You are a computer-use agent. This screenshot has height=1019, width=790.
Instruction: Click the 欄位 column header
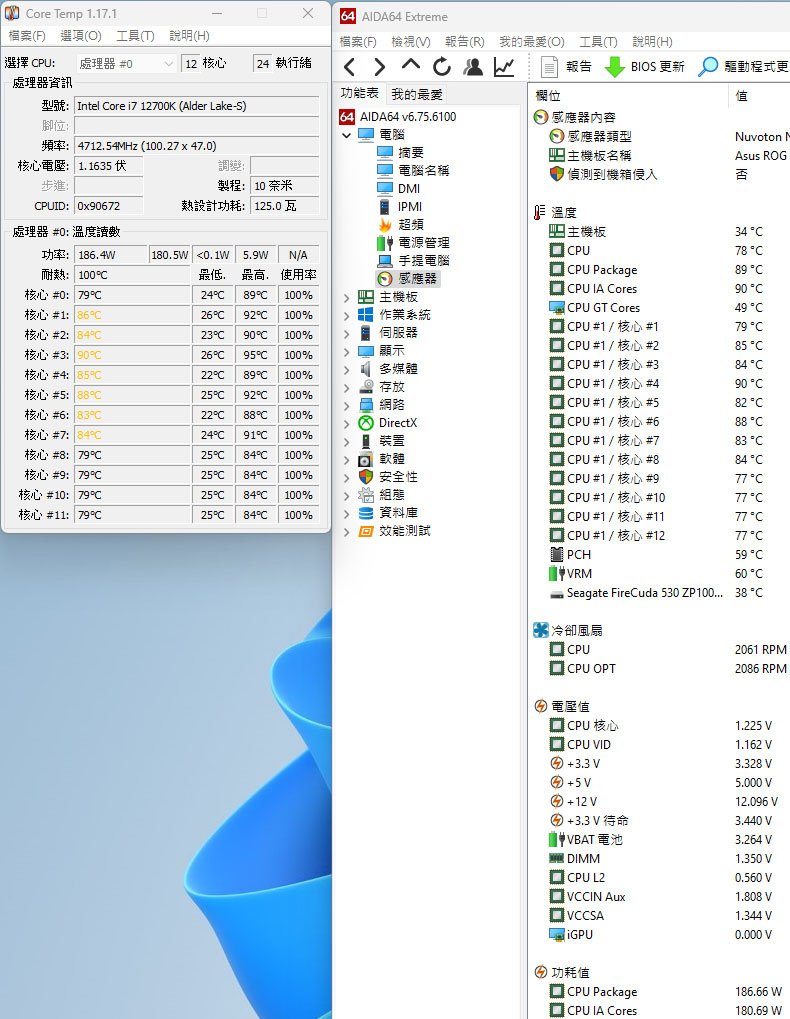click(629, 96)
